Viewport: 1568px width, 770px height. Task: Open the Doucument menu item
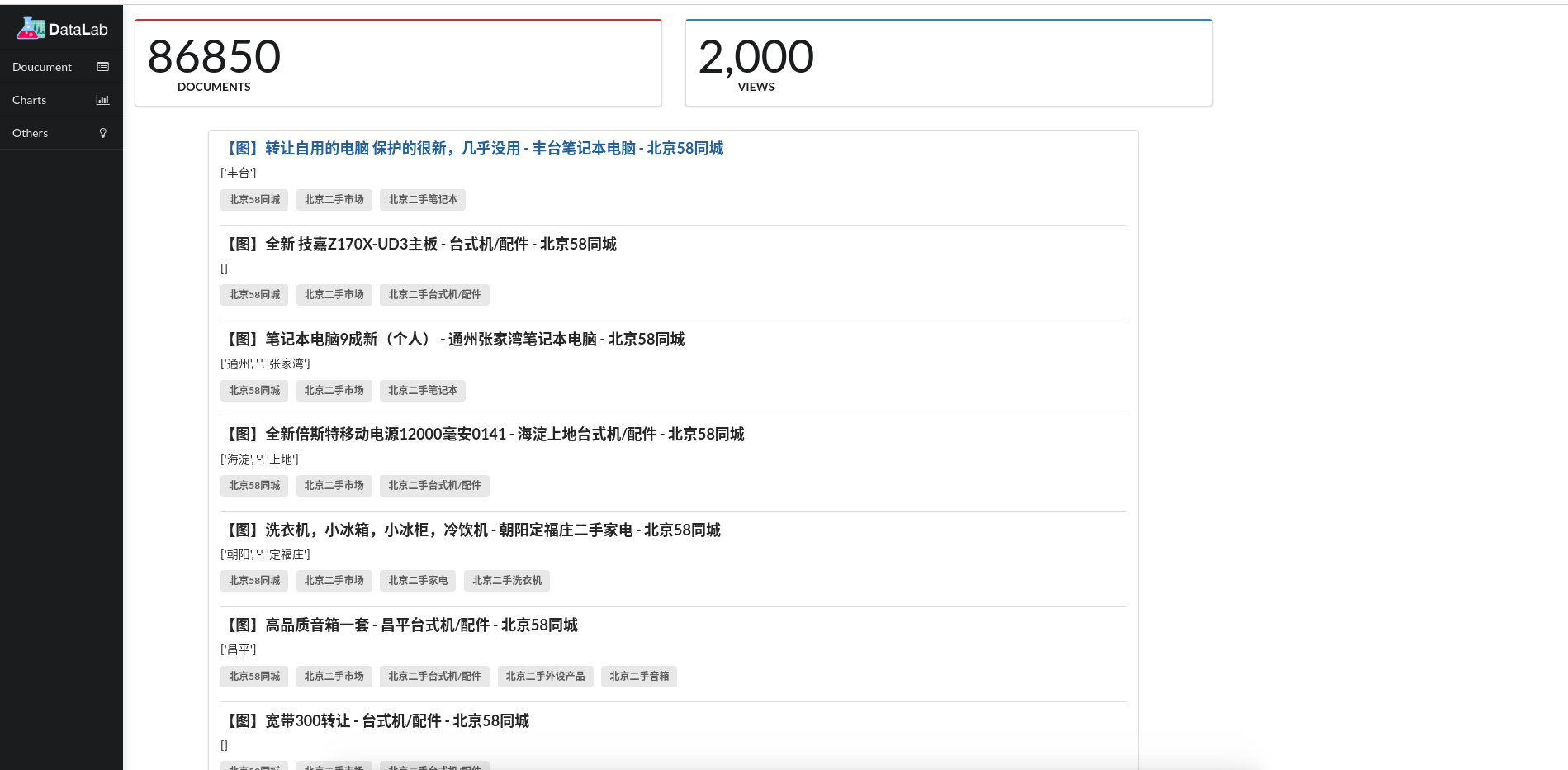[x=61, y=67]
